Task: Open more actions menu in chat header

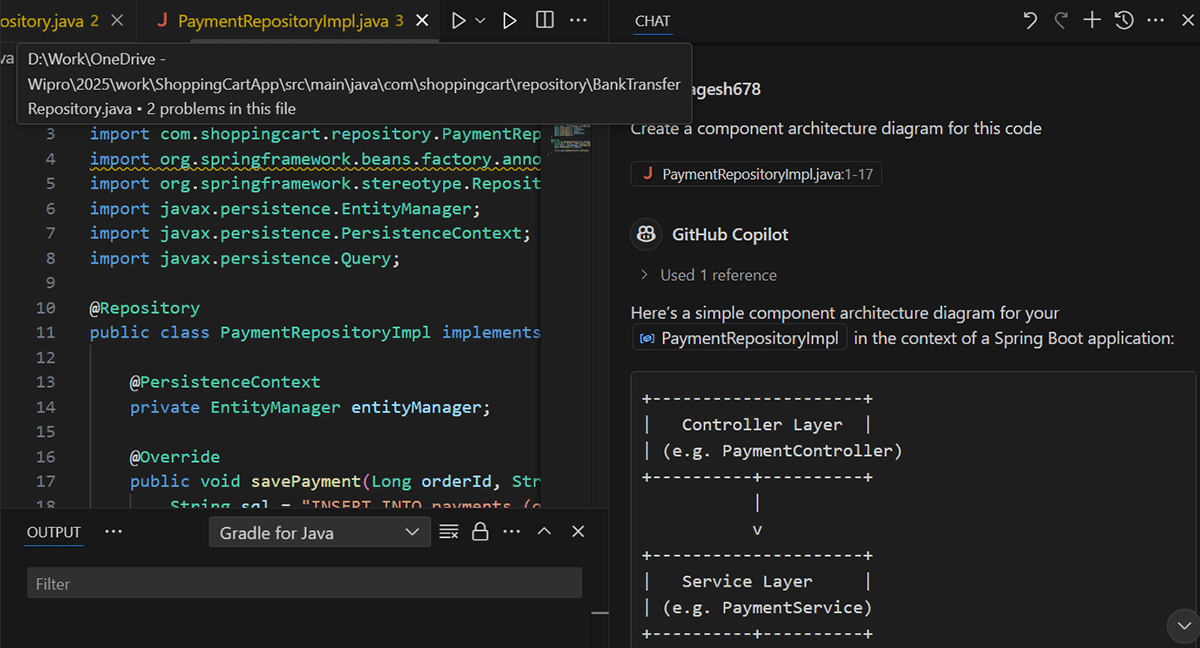Action: (1155, 20)
